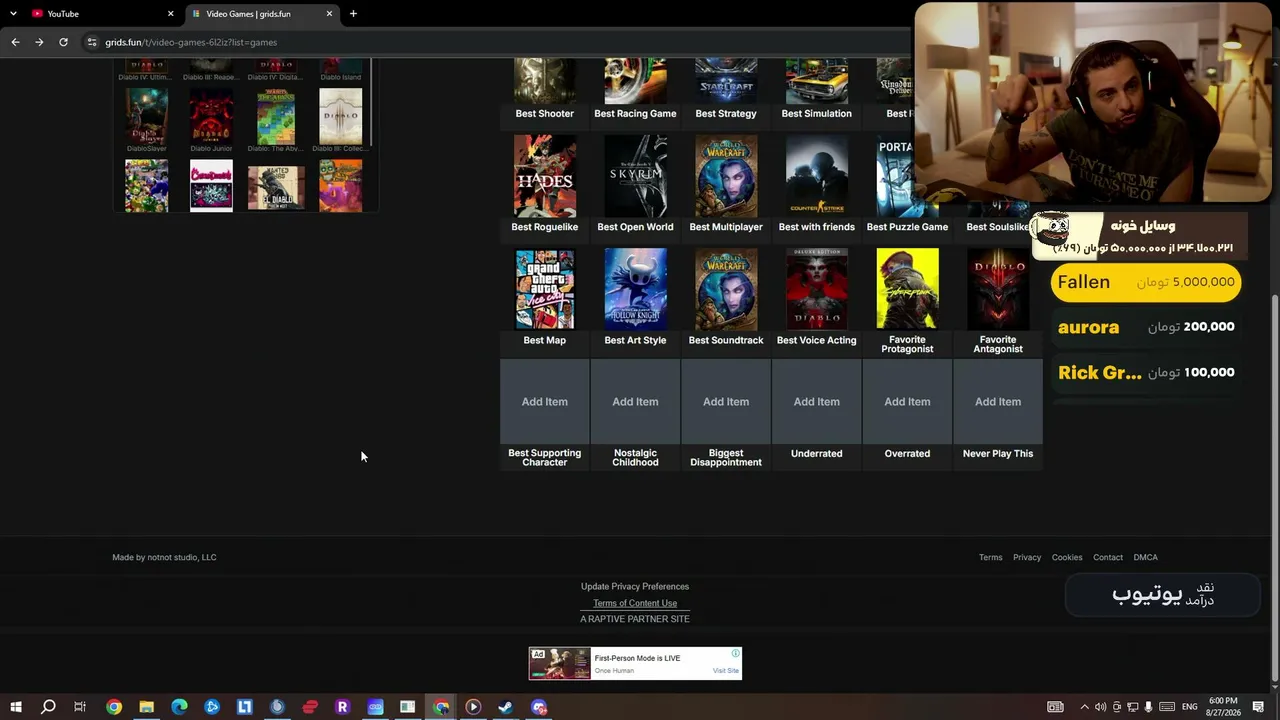Click the Diablo III cover in Favorite Antagonist
The width and height of the screenshot is (1280, 720).
[998, 289]
